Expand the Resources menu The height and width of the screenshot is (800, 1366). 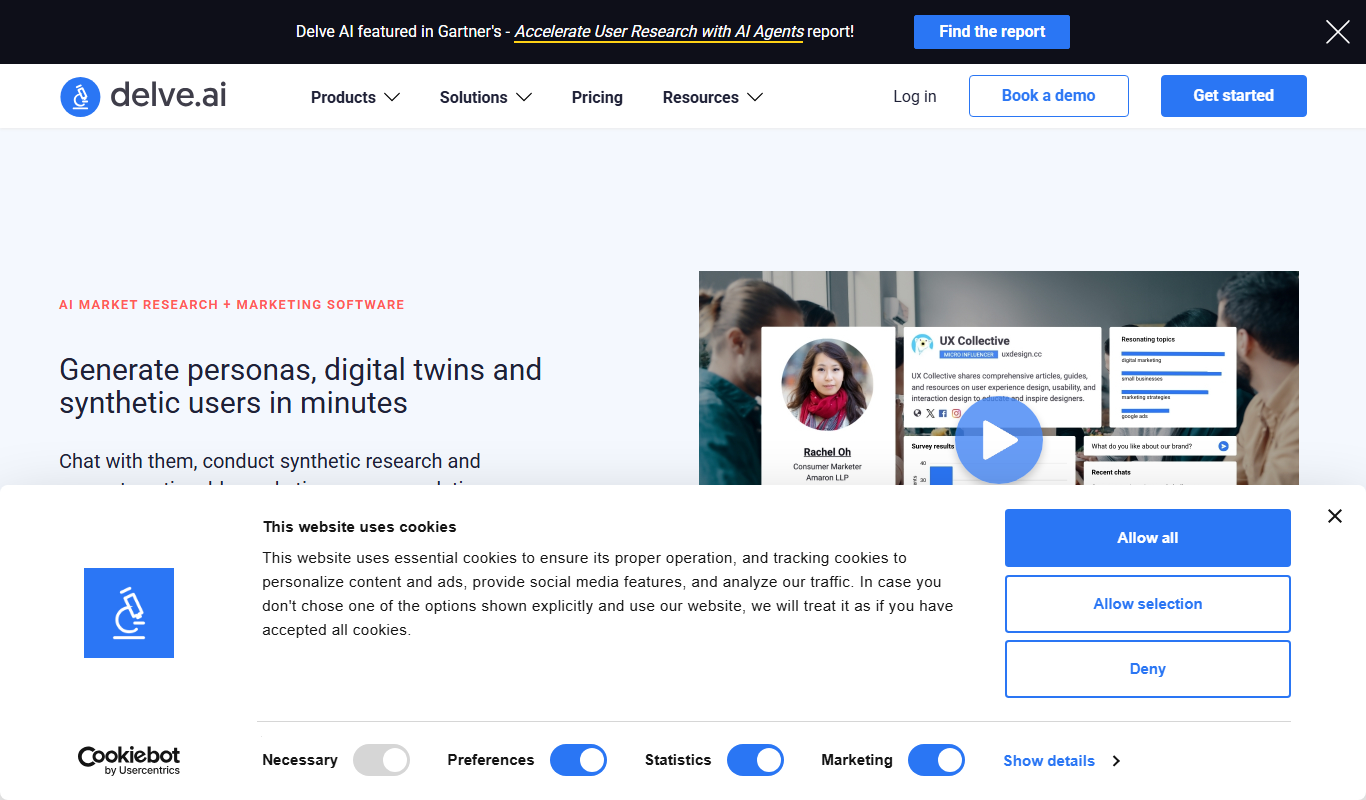[713, 97]
